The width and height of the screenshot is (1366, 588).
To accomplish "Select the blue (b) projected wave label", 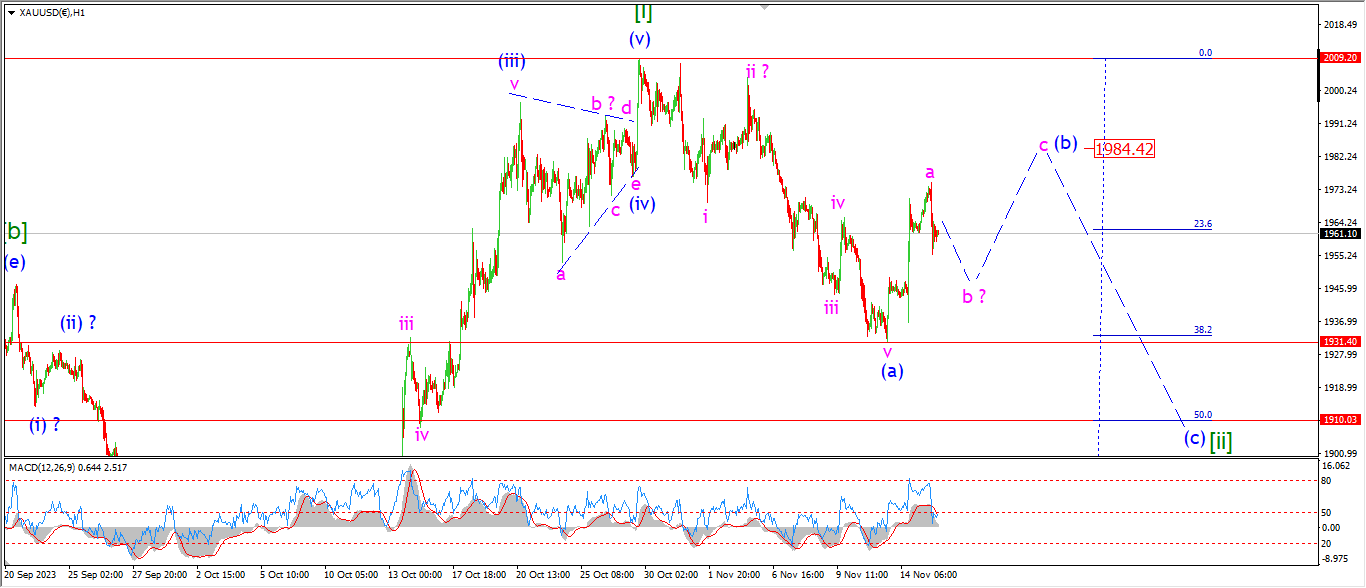I will point(1066,143).
